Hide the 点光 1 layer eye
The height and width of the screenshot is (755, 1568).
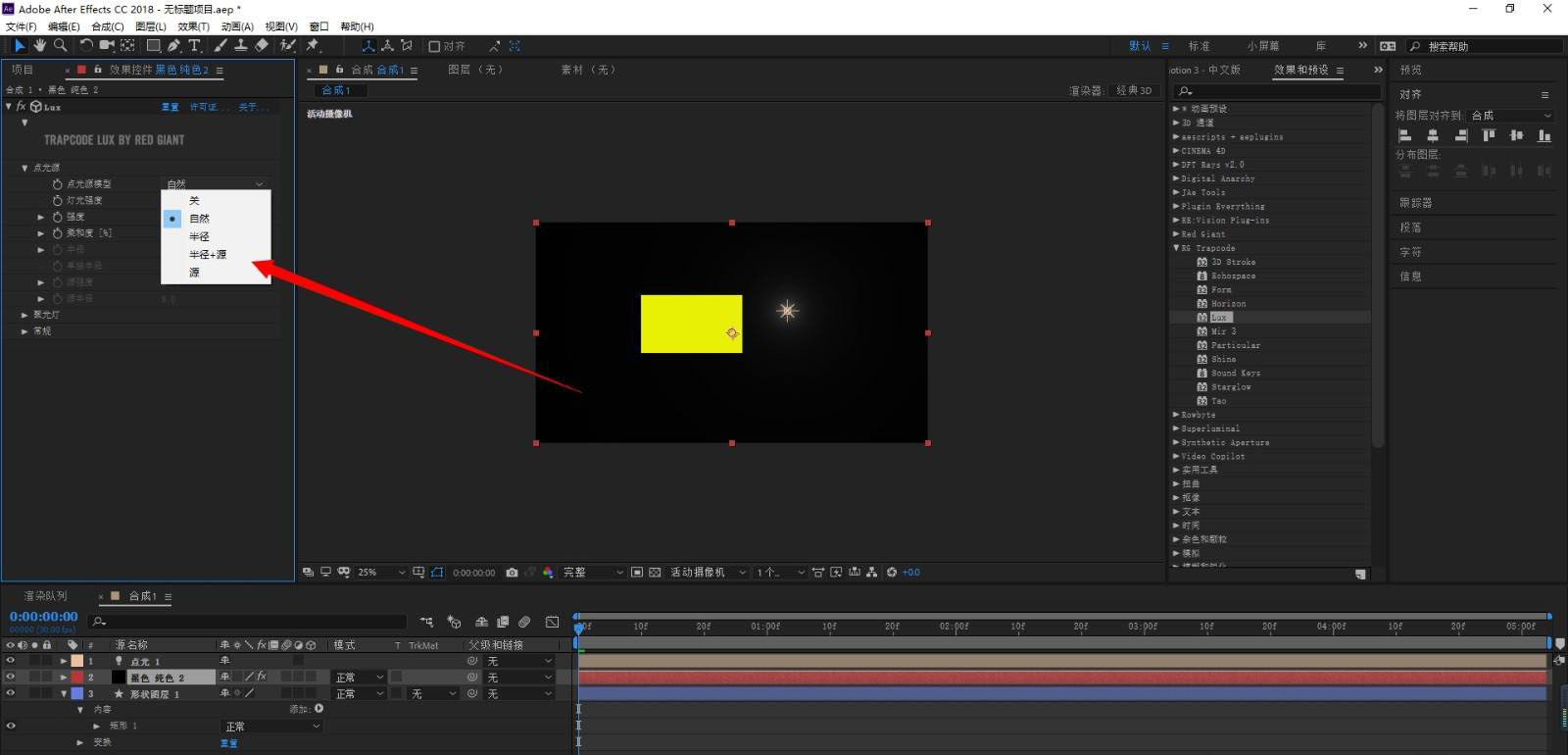(11, 661)
